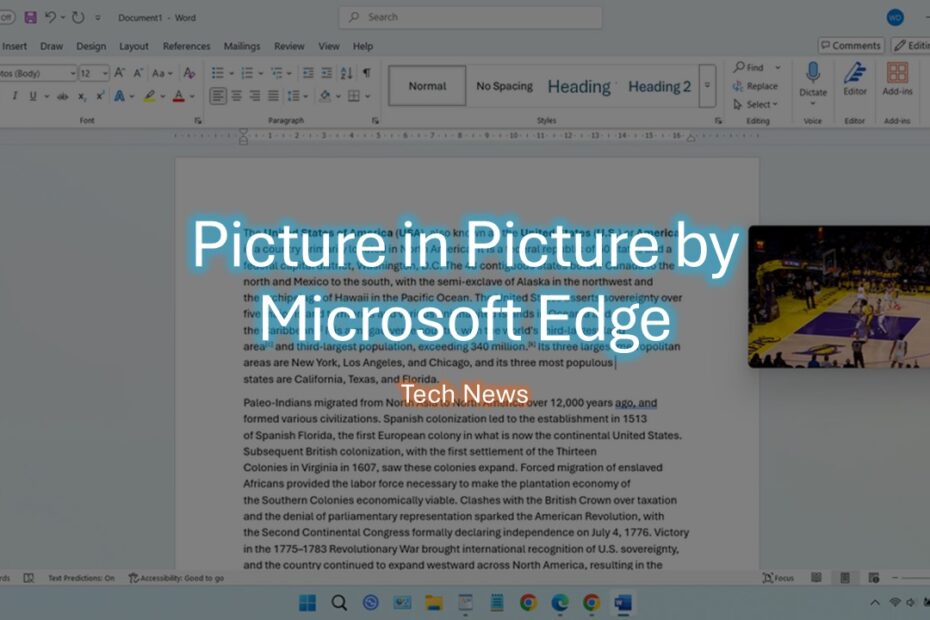The width and height of the screenshot is (930, 620).
Task: Click the Word icon in the taskbar
Action: click(x=623, y=603)
